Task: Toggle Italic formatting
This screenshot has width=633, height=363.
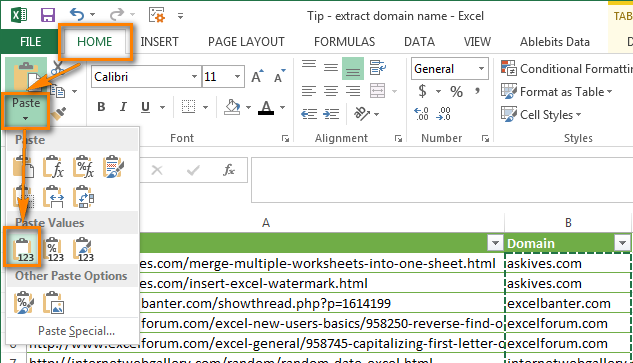Action: coord(123,107)
